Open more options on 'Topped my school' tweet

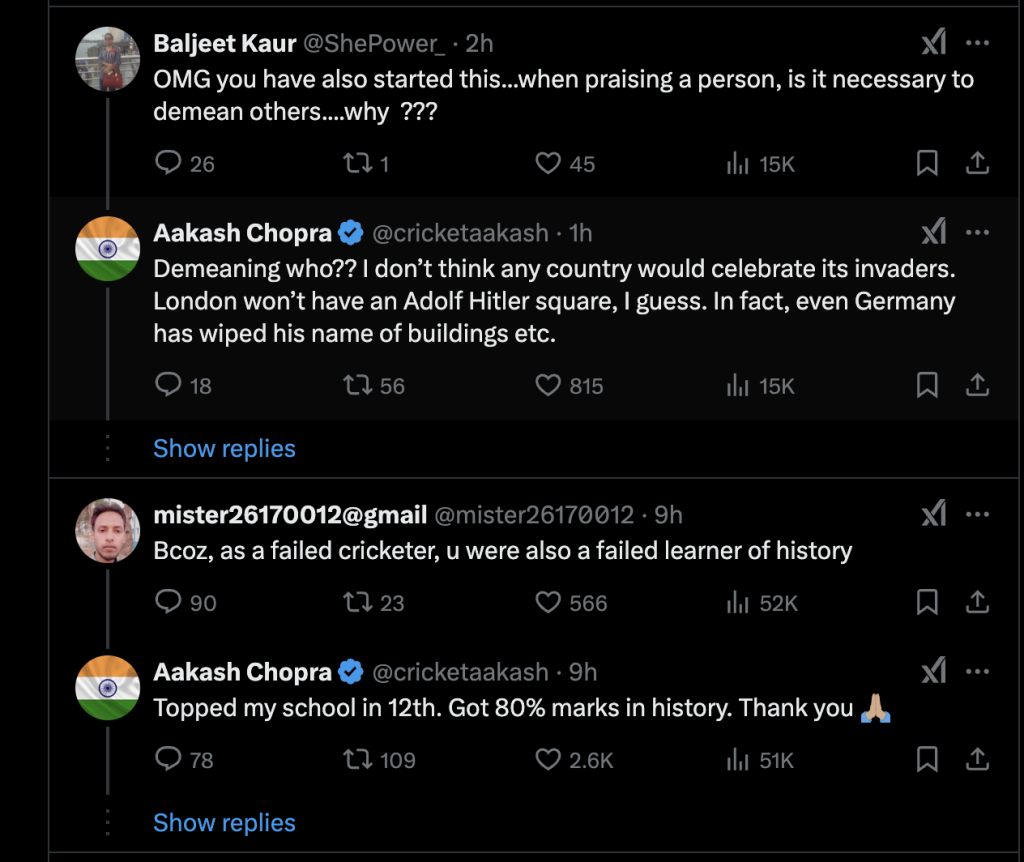pyautogui.click(x=978, y=672)
